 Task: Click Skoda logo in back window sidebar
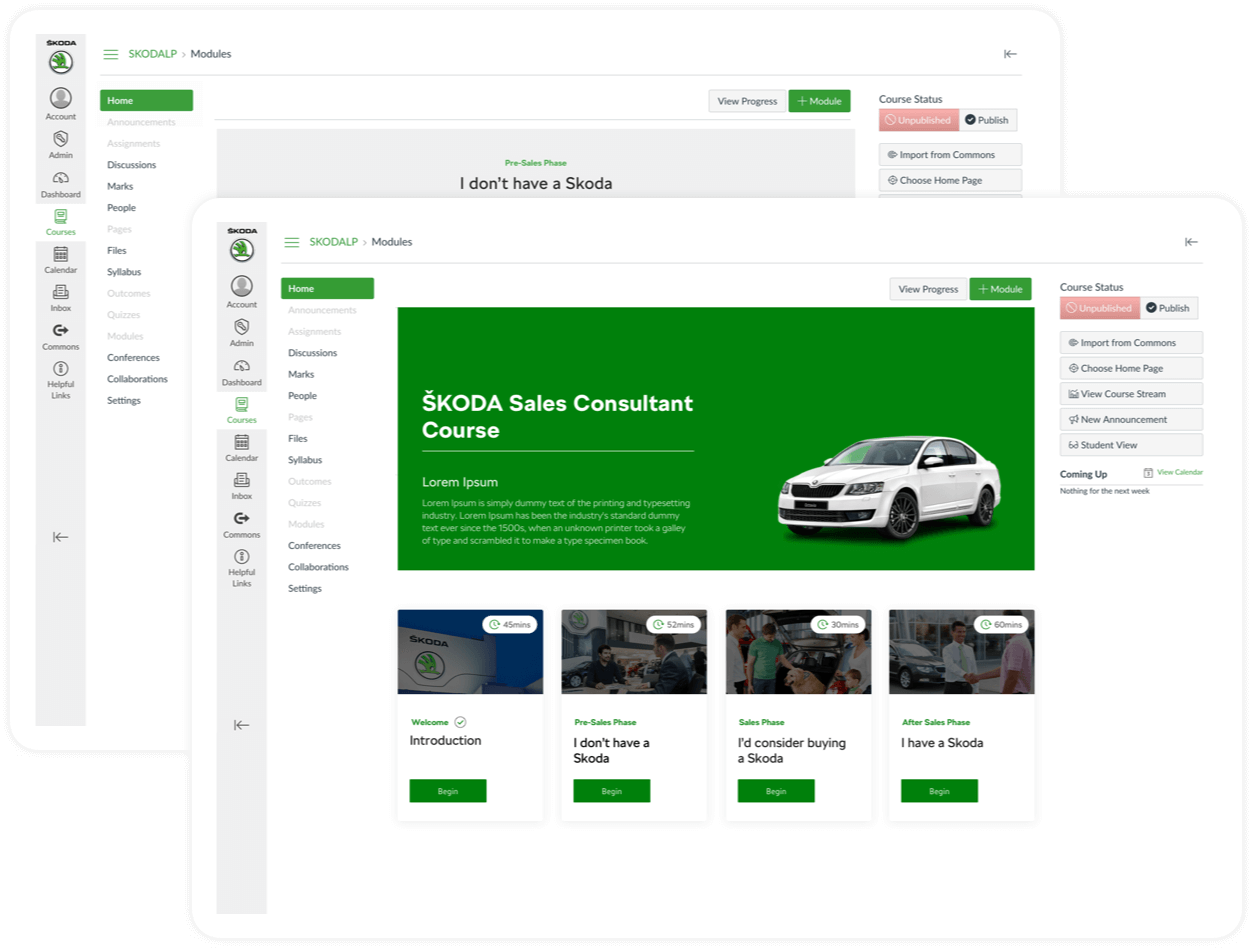point(61,58)
